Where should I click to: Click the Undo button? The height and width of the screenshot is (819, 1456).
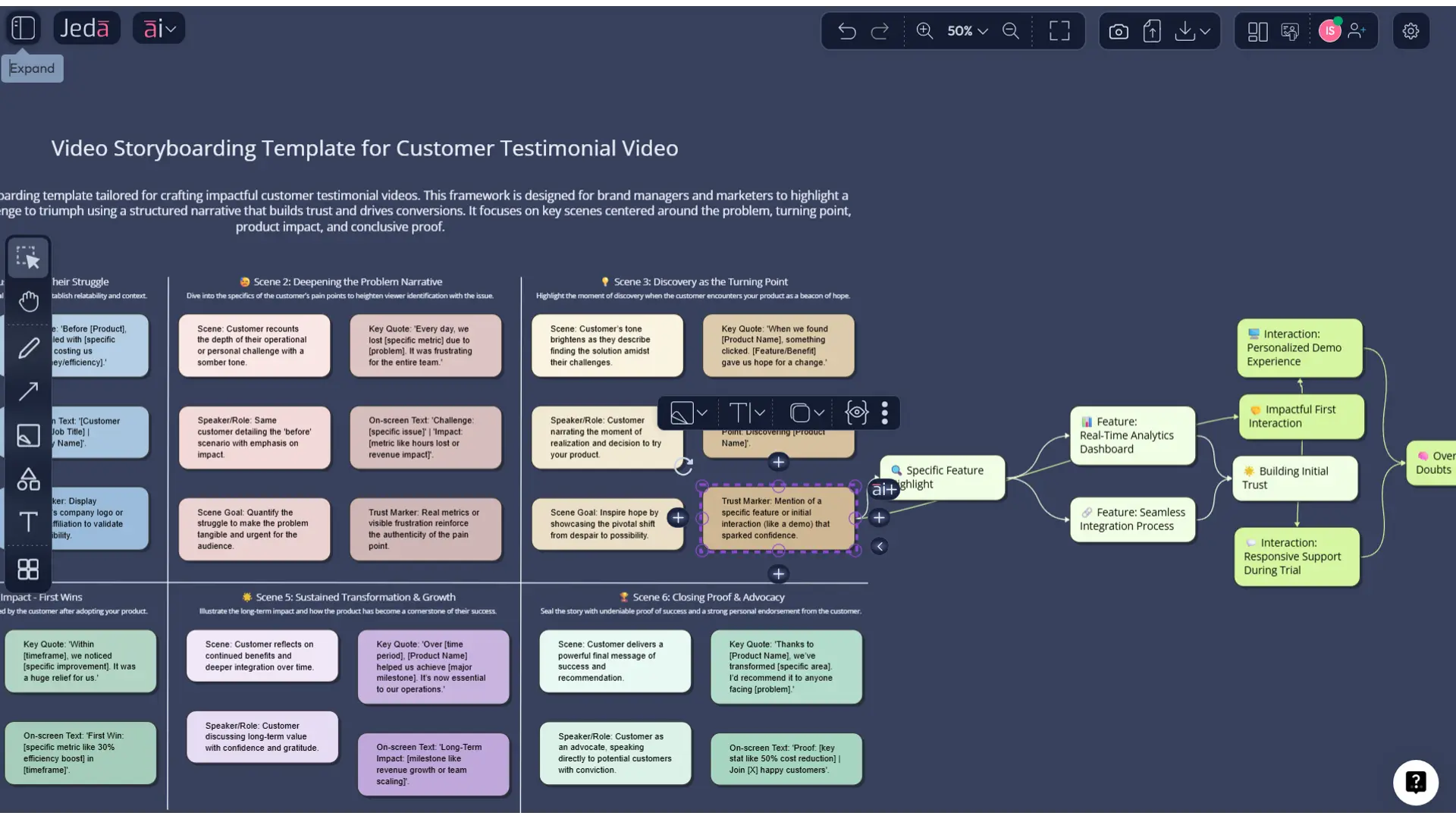click(847, 31)
